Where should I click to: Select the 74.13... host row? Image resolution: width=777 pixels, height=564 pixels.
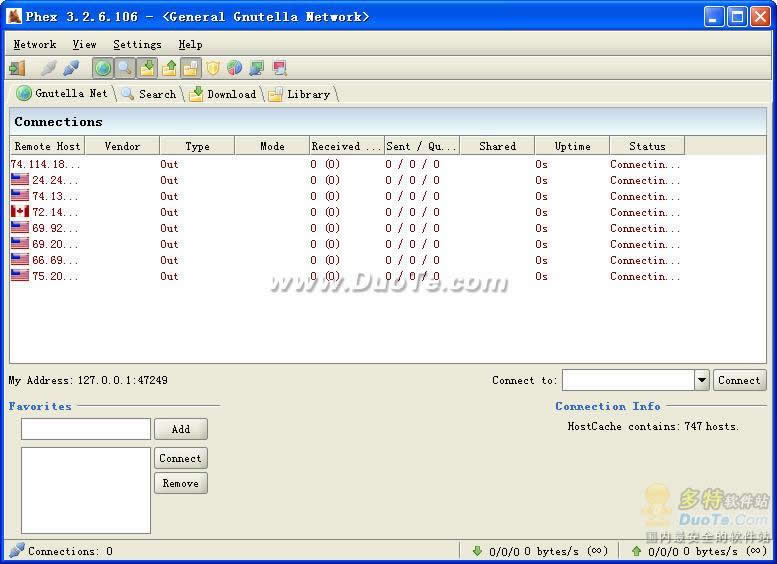click(347, 196)
